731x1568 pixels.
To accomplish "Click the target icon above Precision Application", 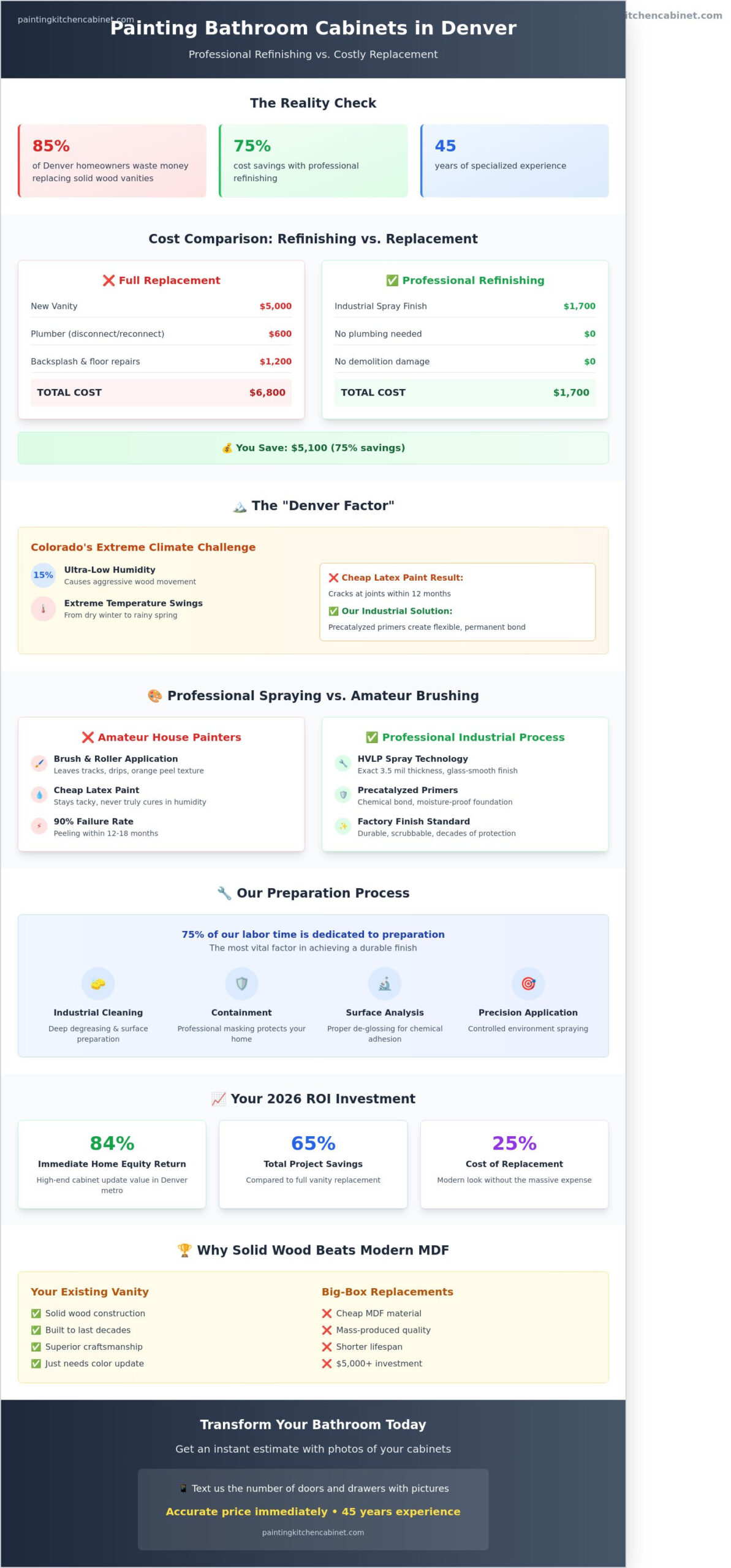I will click(528, 984).
